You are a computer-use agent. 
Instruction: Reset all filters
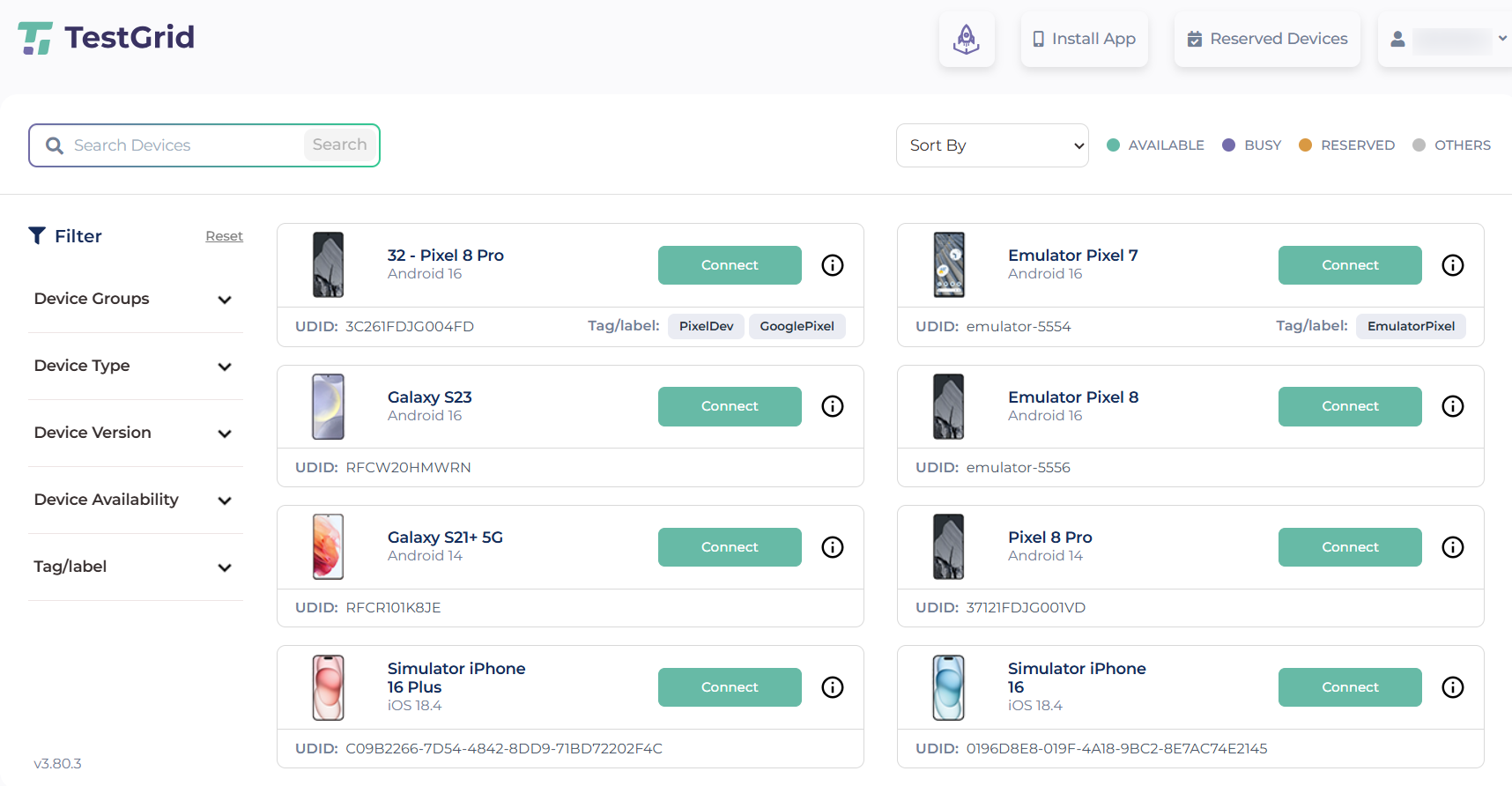pos(224,236)
